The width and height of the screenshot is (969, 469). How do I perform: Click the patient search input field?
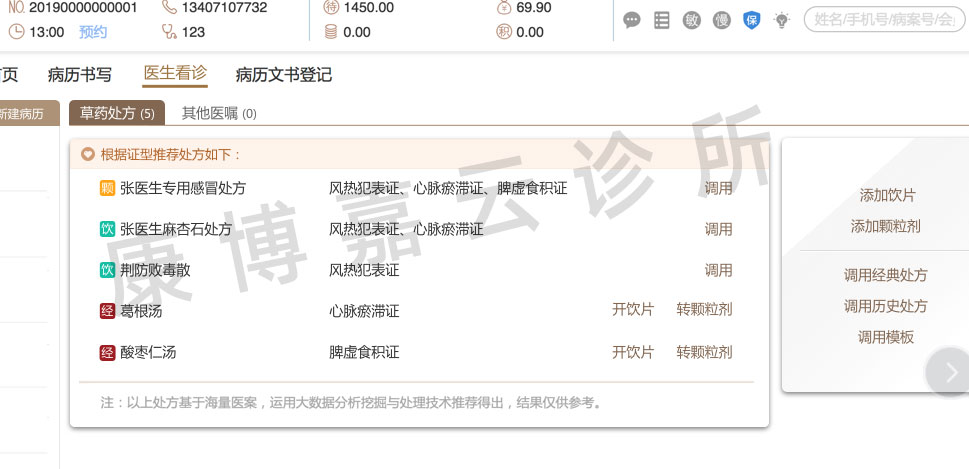point(885,20)
